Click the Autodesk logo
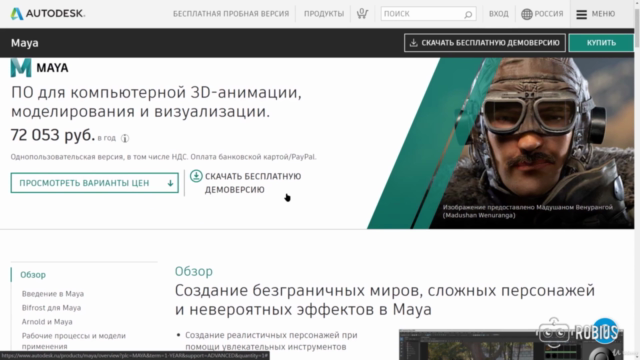This screenshot has width=640, height=360. (x=48, y=13)
